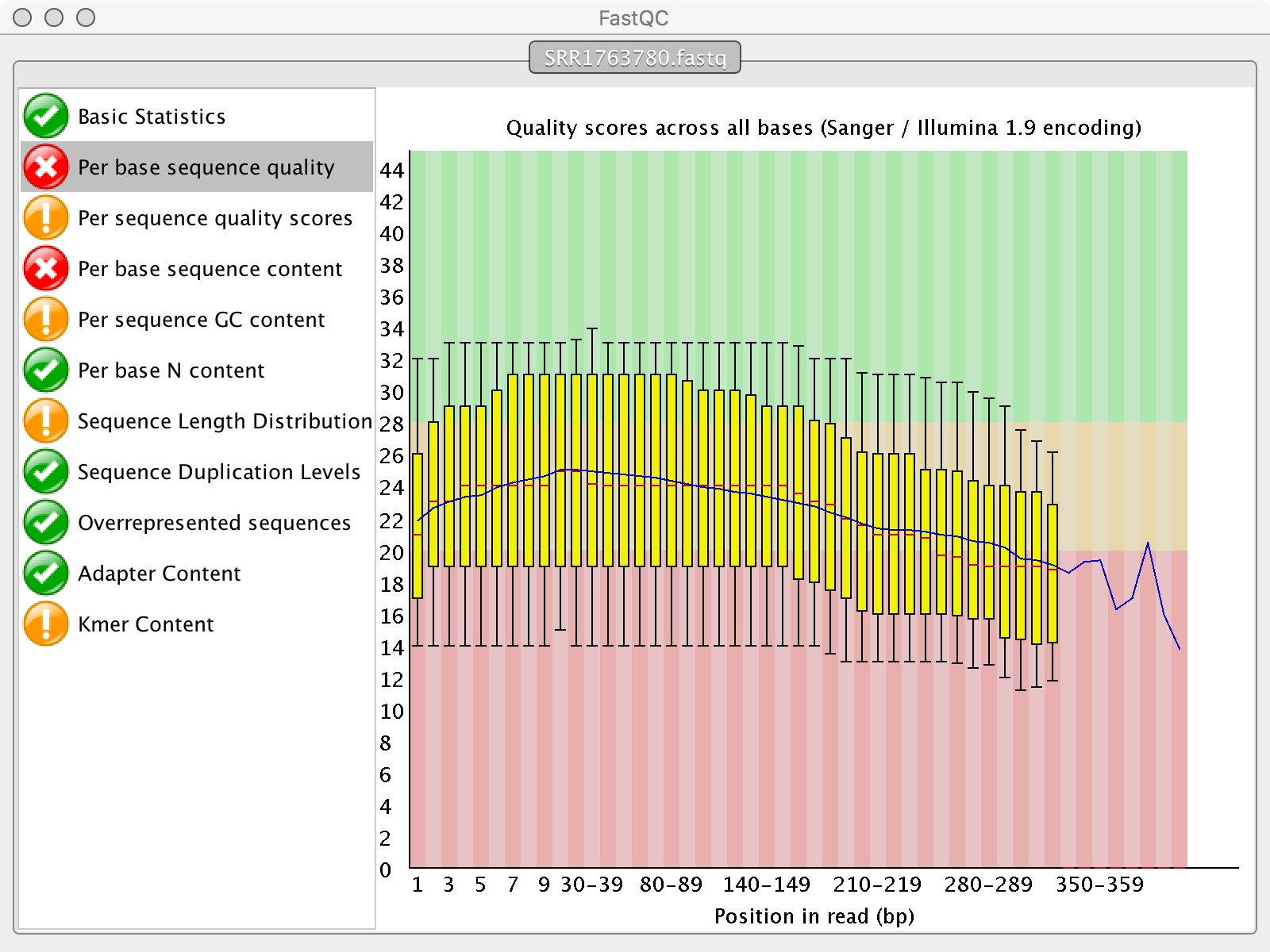Click the green check icon beside Basic Statistics
Viewport: 1270px width, 952px height.
click(x=46, y=116)
